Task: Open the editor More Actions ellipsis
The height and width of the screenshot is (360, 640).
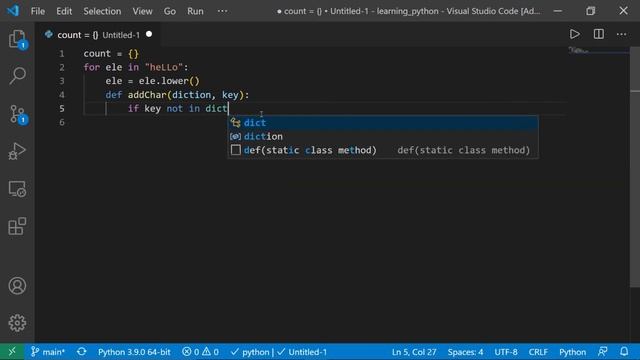Action: click(621, 34)
